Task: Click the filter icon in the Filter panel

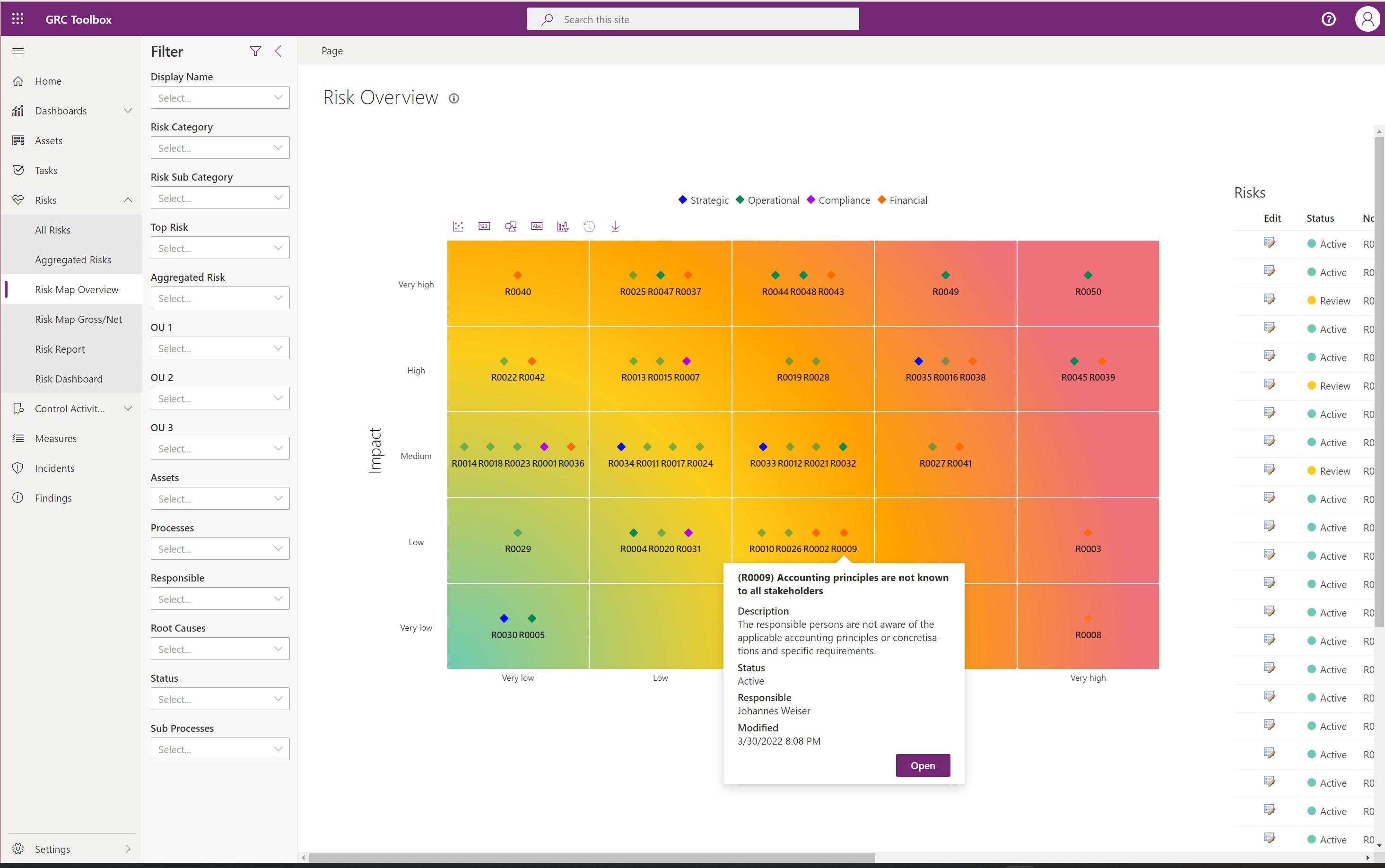Action: click(256, 51)
